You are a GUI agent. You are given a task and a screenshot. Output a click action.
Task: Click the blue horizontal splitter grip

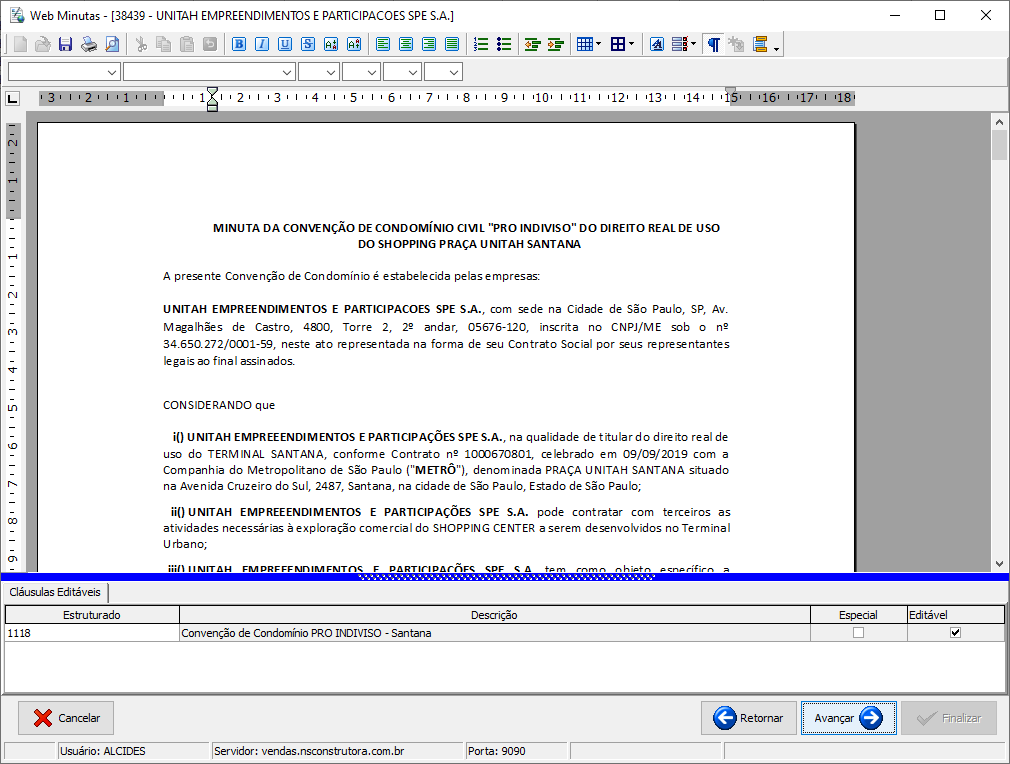click(x=506, y=577)
